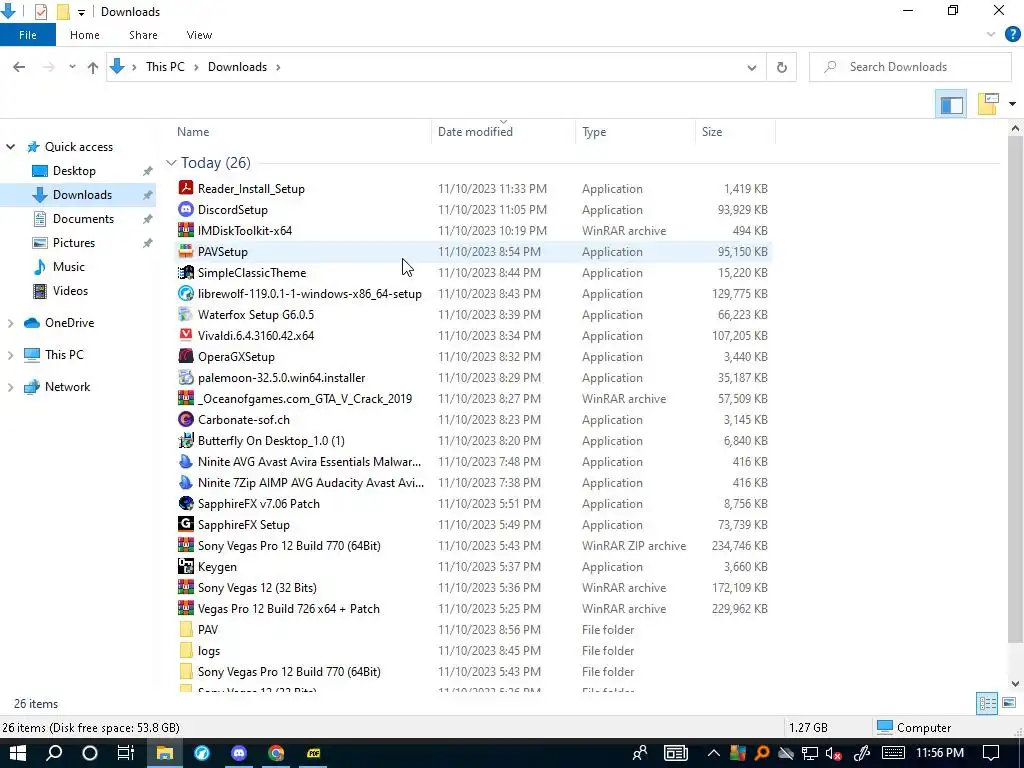Switch to the Home ribbon tab

coord(85,35)
